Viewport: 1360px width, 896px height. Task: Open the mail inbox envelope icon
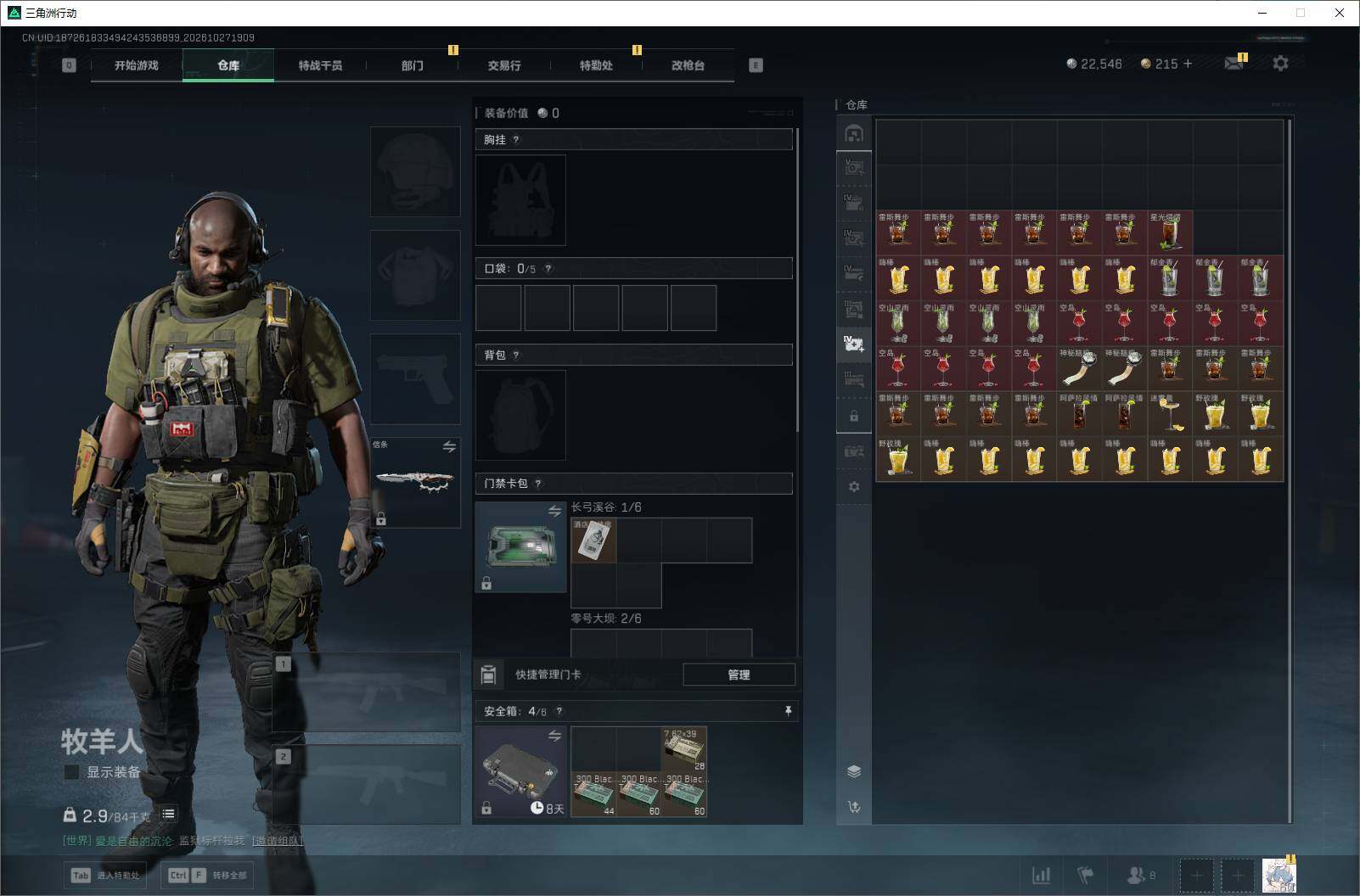[x=1234, y=64]
